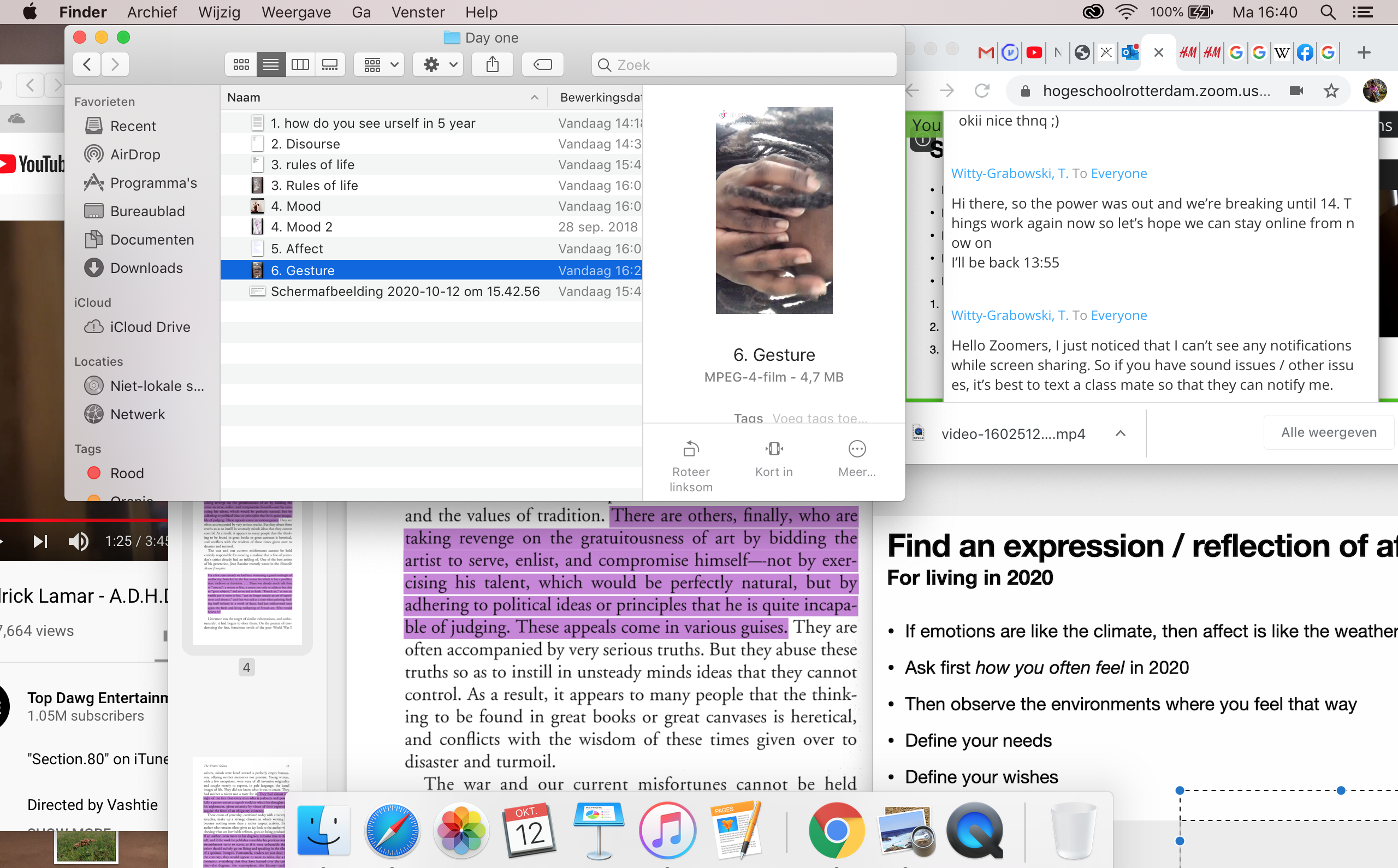Viewport: 1398px width, 868px height.
Task: Click Kort in trim button
Action: coord(774,459)
